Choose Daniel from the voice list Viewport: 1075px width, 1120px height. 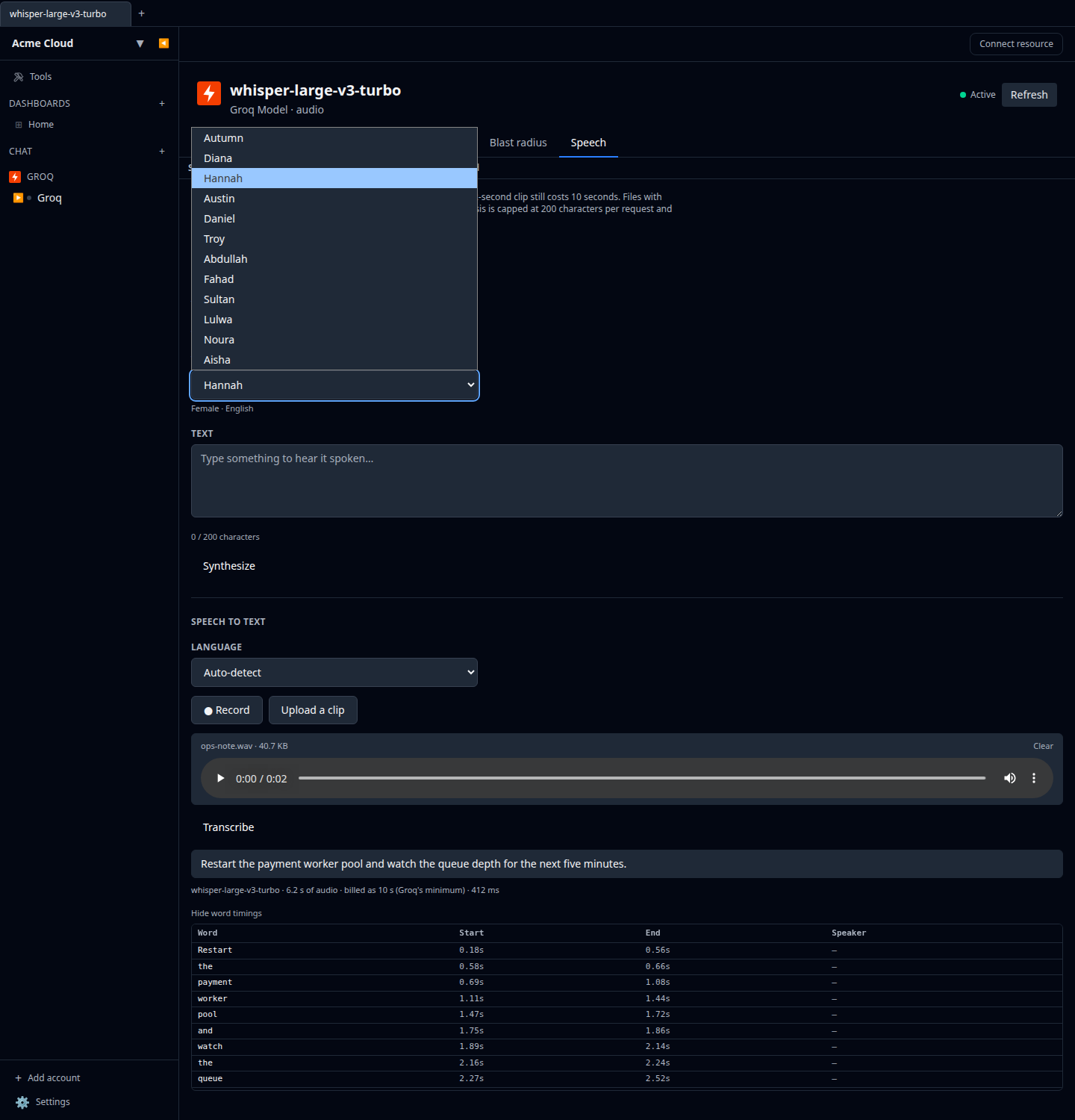click(334, 219)
